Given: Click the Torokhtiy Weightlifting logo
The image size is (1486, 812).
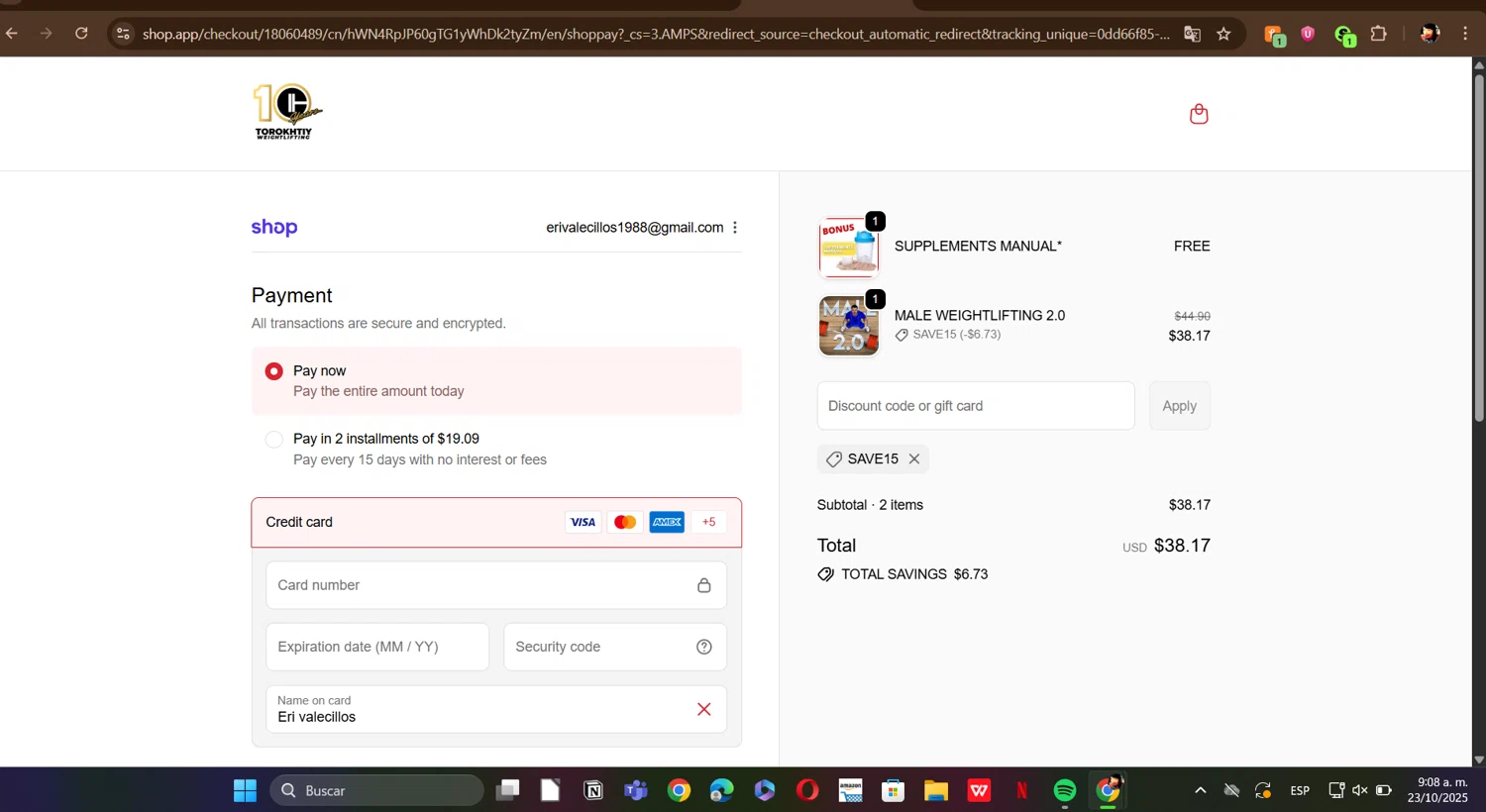Looking at the screenshot, I should click(287, 112).
